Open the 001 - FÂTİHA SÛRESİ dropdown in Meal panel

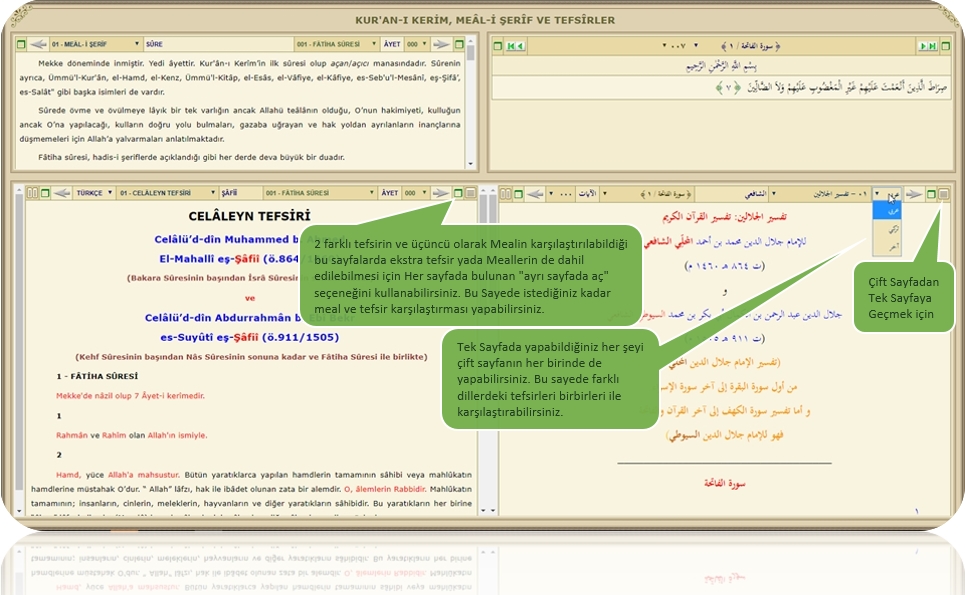click(x=336, y=44)
